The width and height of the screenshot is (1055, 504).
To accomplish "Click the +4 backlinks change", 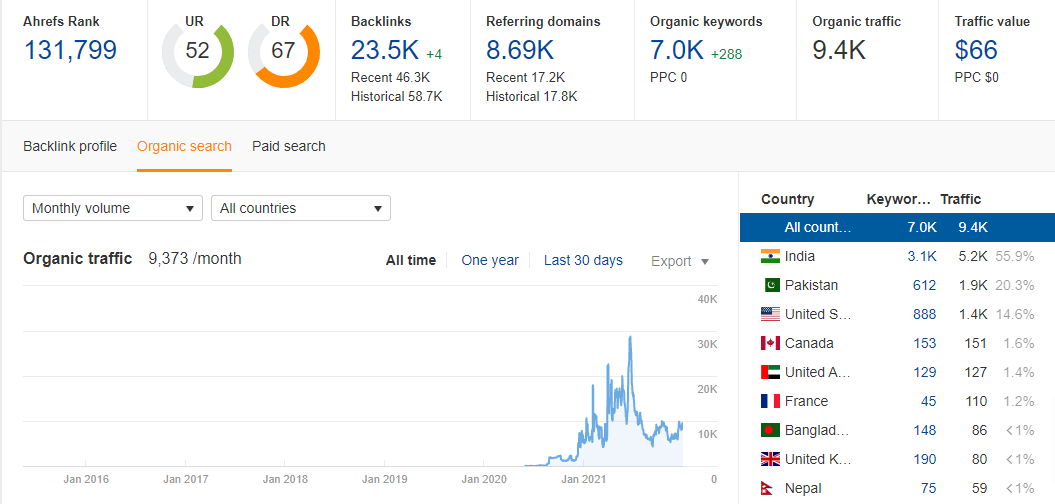I will pyautogui.click(x=434, y=55).
